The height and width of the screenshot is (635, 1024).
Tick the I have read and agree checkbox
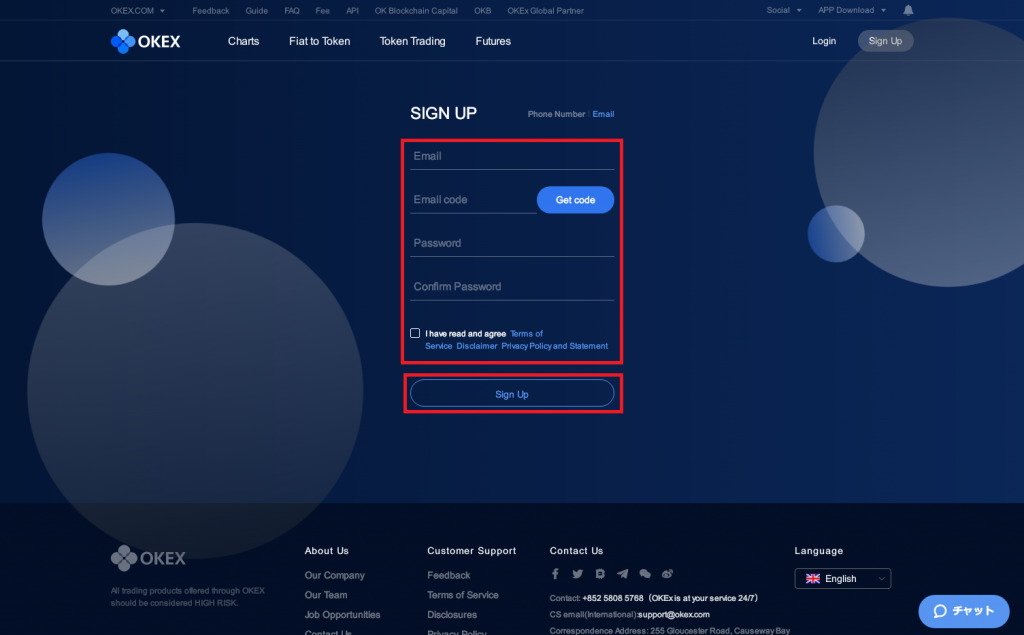tap(415, 333)
